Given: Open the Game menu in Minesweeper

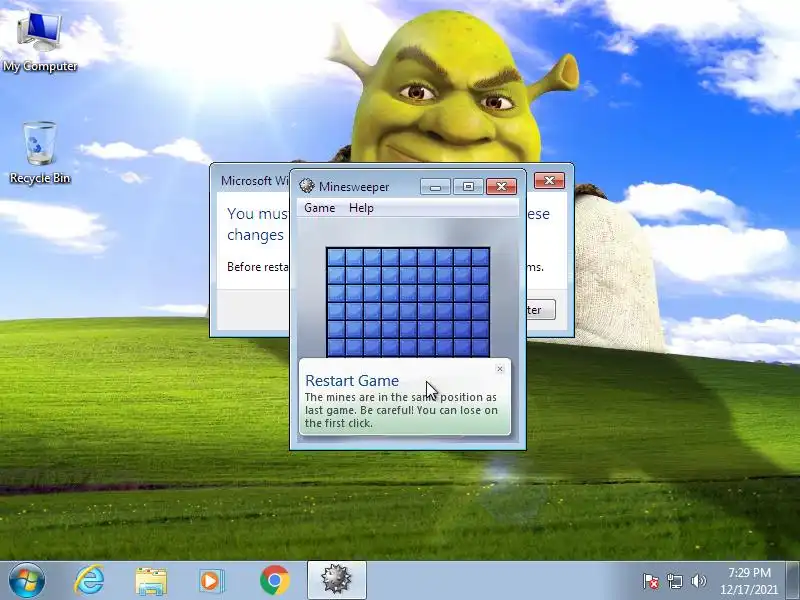Looking at the screenshot, I should click(319, 208).
